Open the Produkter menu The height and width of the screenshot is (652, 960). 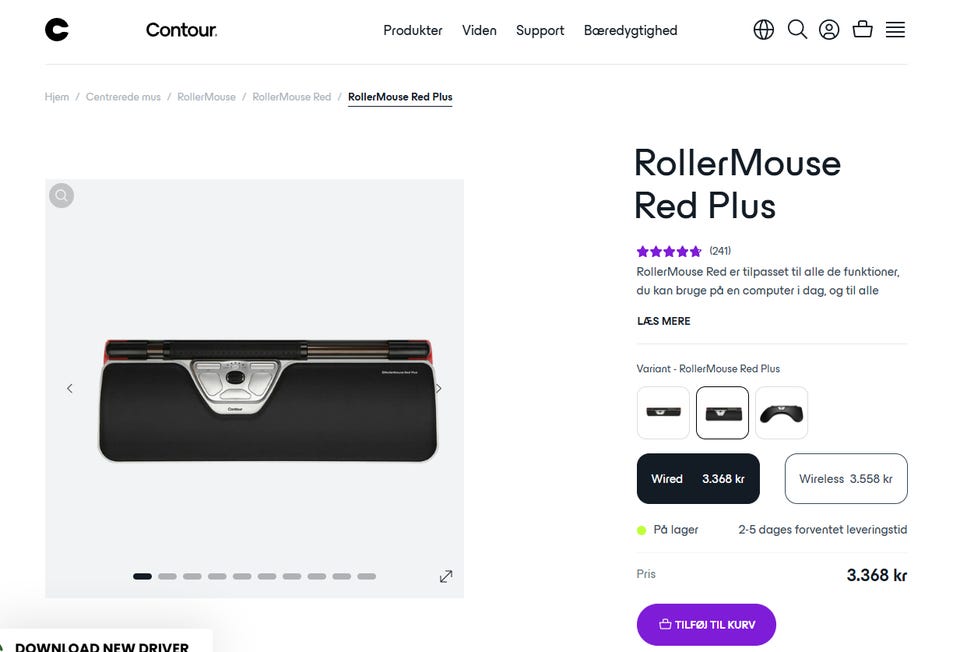tap(413, 30)
